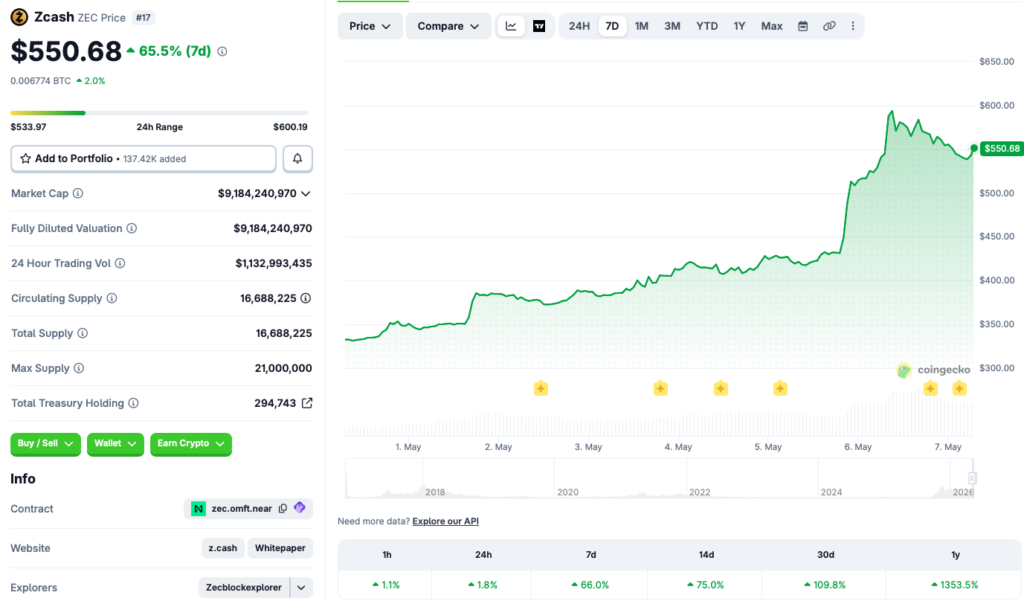This screenshot has width=1024, height=601.
Task: Click the 1h column header
Action: tap(387, 555)
